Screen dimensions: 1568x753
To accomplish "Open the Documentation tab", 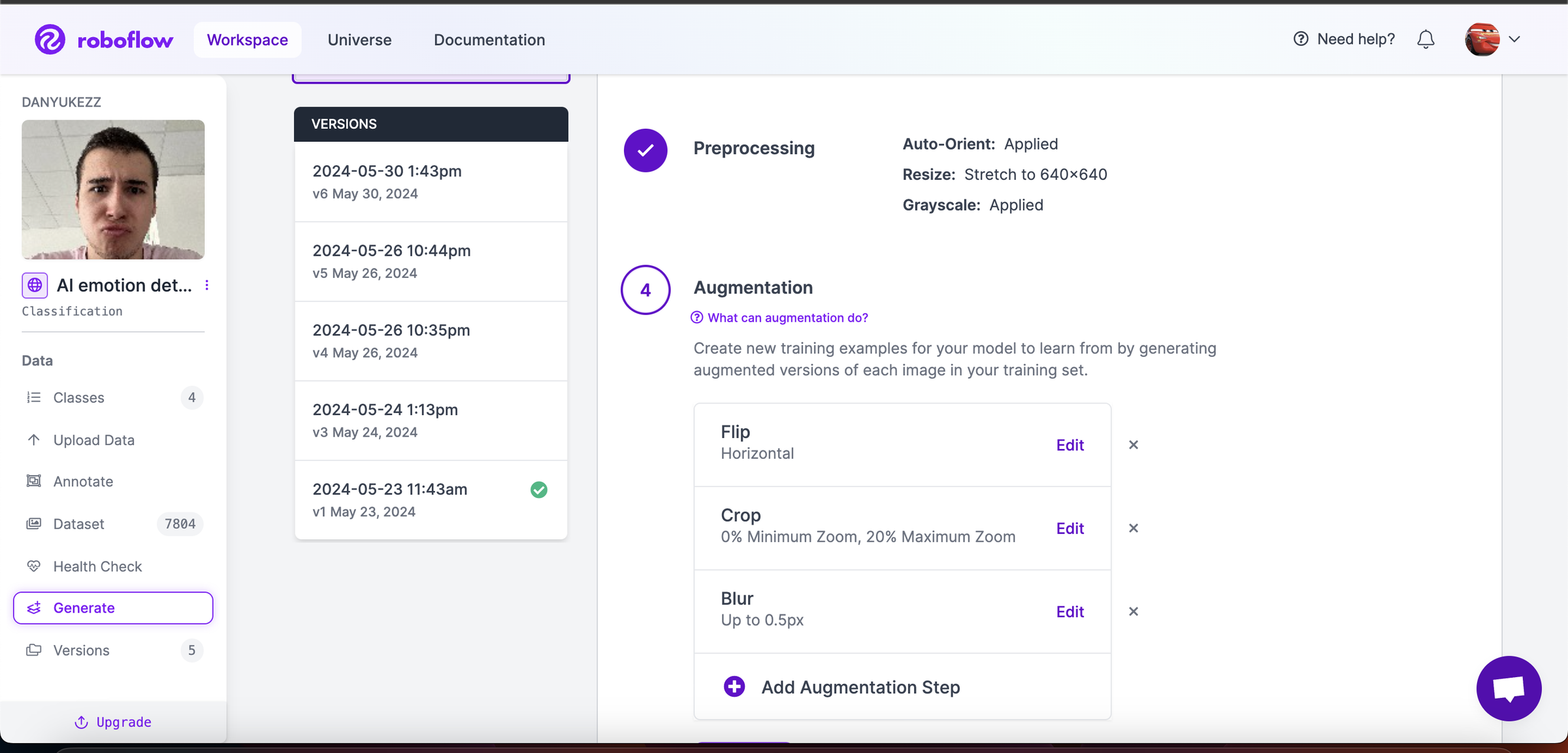I will pos(489,40).
